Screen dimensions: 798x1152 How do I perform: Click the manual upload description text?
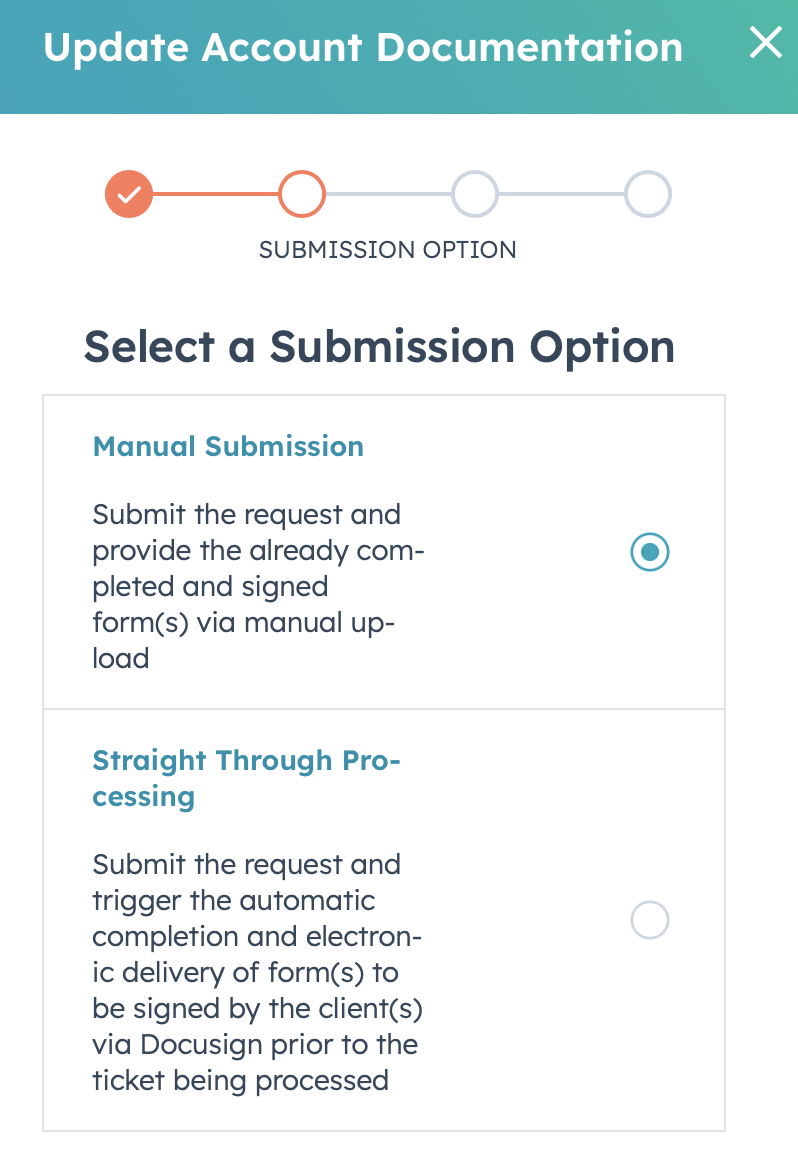(x=258, y=586)
